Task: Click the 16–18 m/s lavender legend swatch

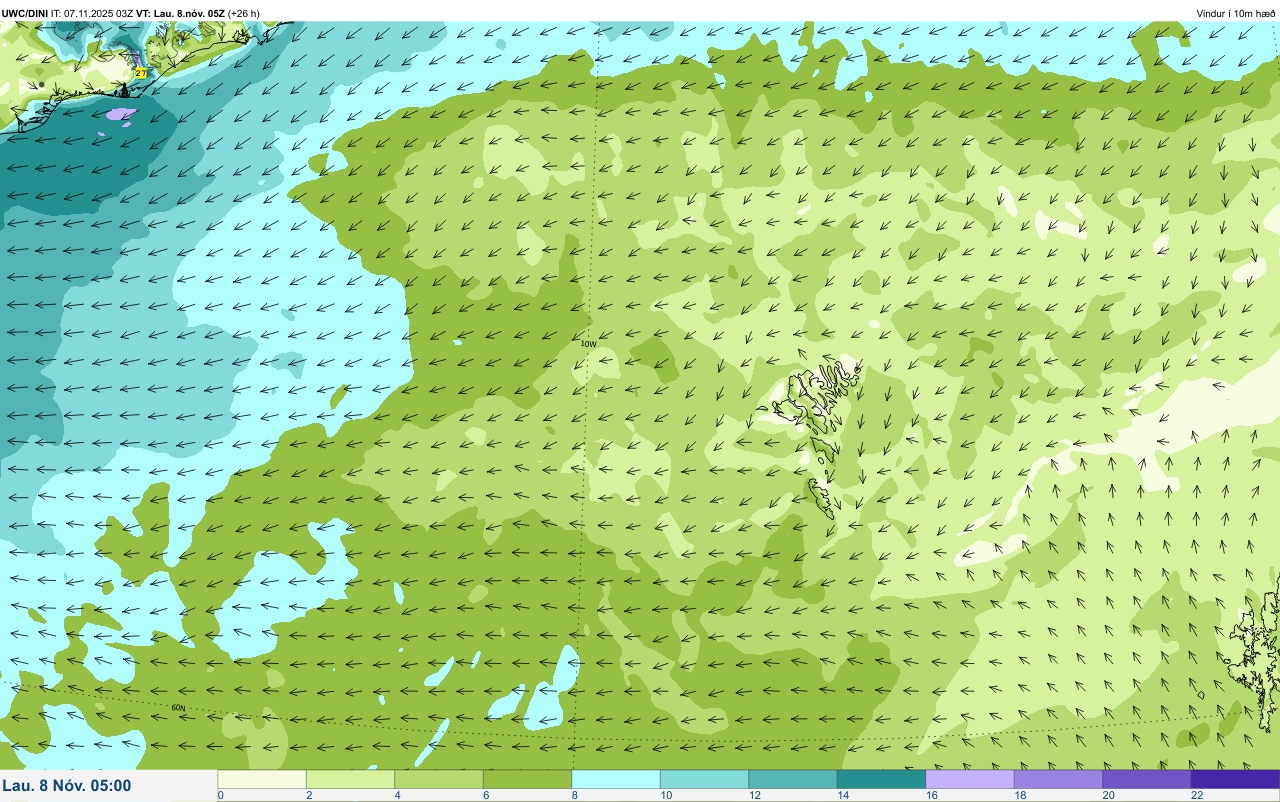Action: tap(970, 779)
